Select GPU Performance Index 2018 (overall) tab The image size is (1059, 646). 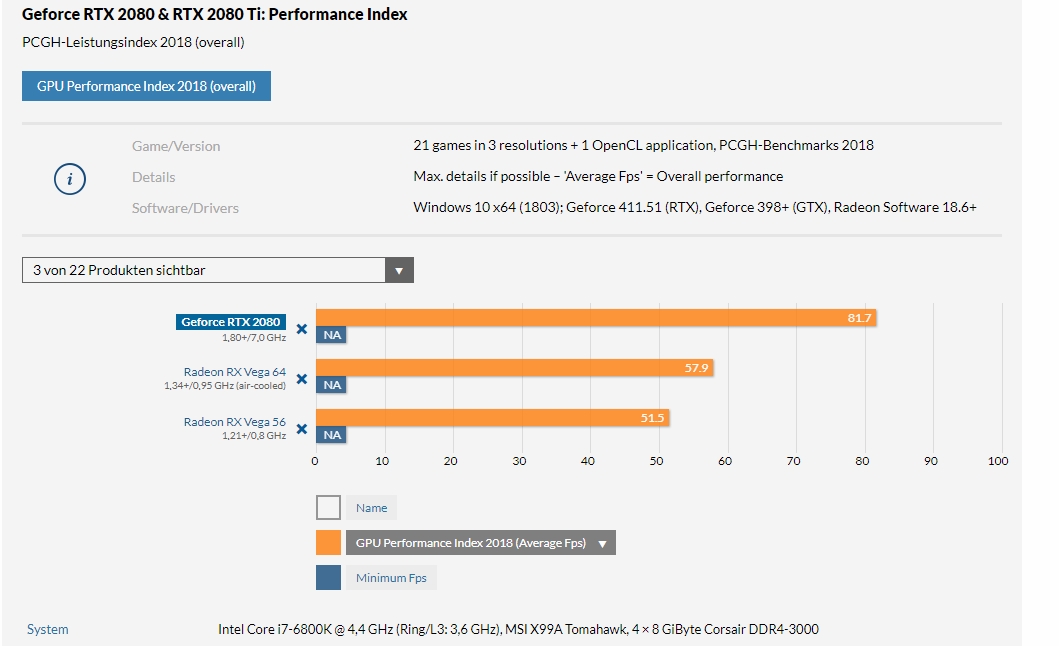coord(146,86)
